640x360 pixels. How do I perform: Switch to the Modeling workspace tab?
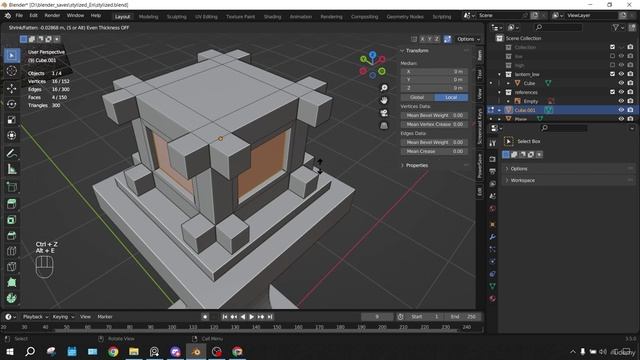pyautogui.click(x=148, y=17)
